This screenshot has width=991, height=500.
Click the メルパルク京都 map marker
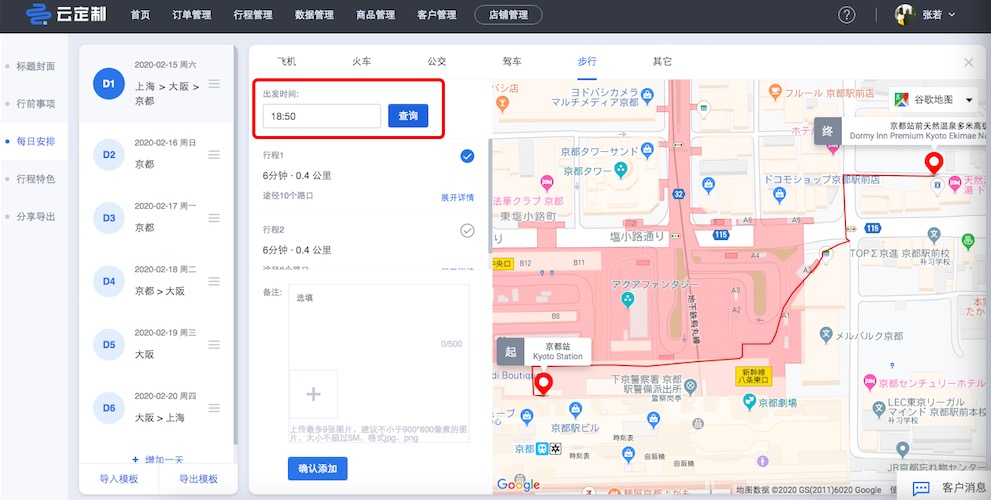click(x=825, y=335)
